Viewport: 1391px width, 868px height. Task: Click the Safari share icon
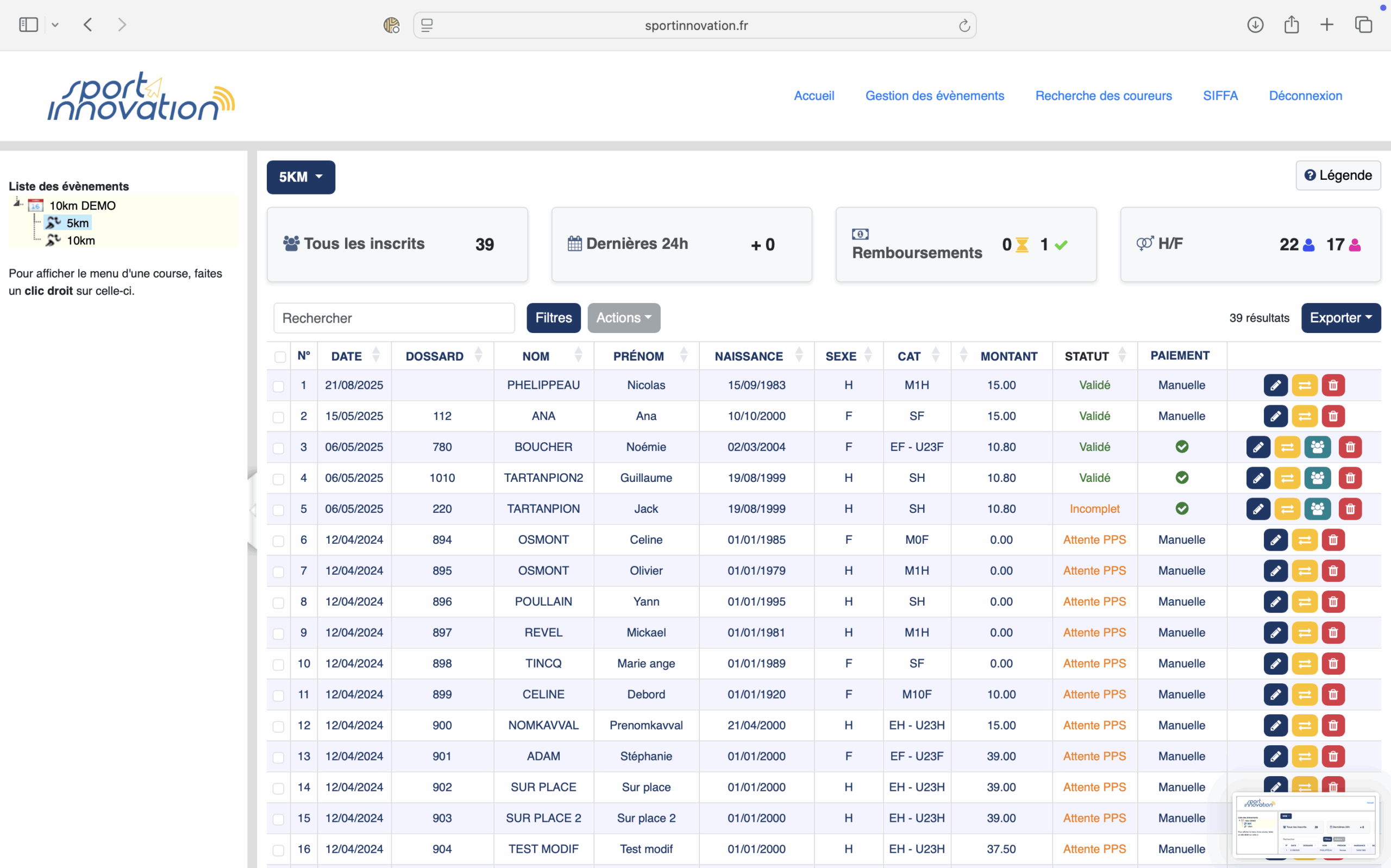point(1291,24)
